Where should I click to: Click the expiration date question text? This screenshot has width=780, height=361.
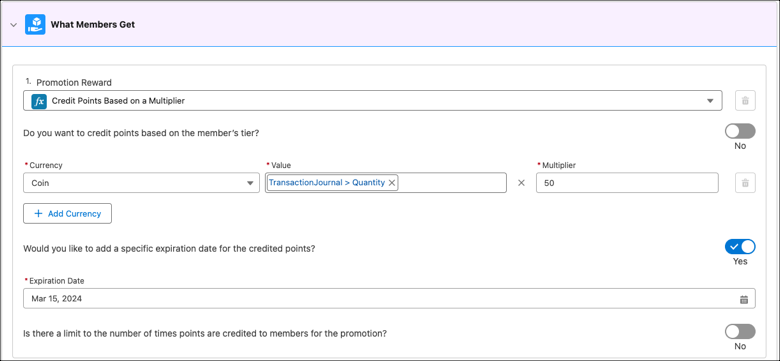(x=169, y=248)
